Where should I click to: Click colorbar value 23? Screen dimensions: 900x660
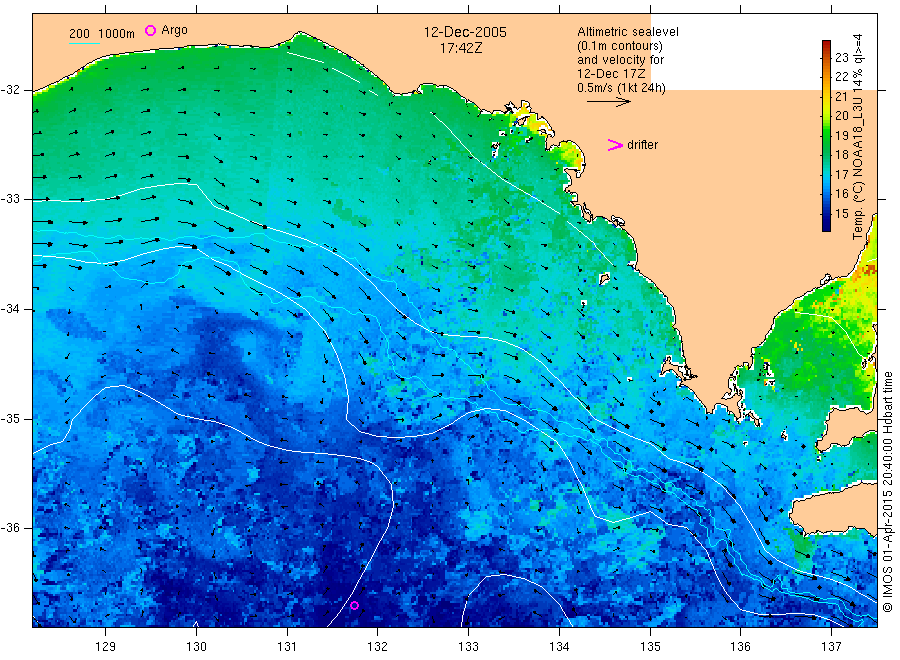841,57
